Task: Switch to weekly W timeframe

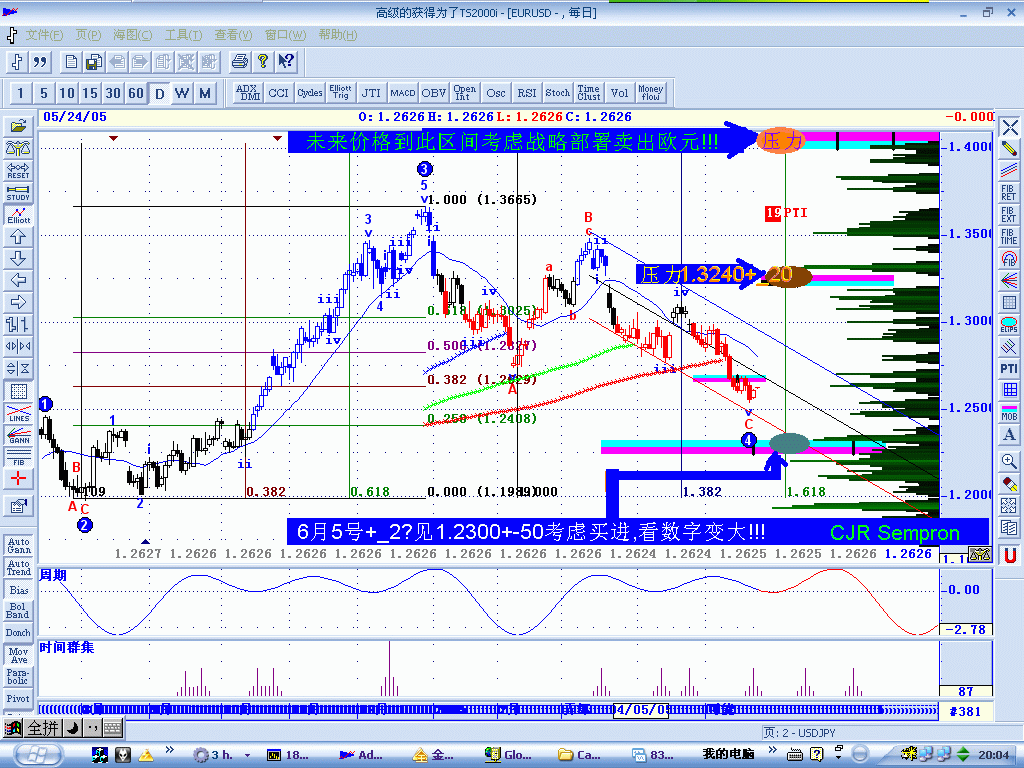Action: point(182,93)
